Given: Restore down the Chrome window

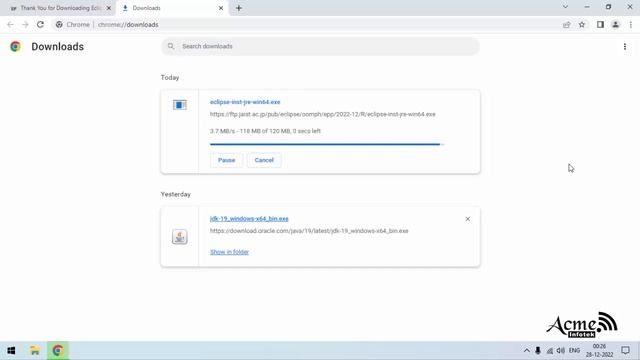Looking at the screenshot, I should click(609, 7).
